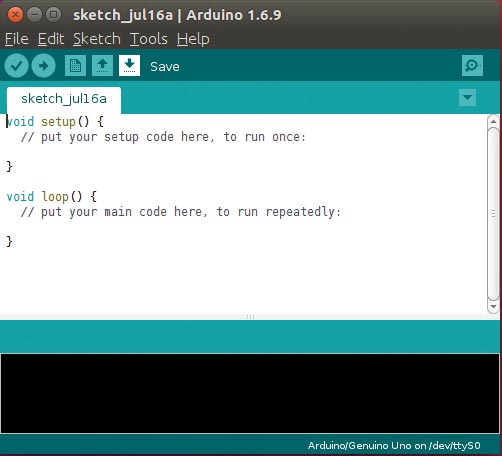Place cursor on the void loop() line
The height and width of the screenshot is (456, 502).
[x=52, y=196]
